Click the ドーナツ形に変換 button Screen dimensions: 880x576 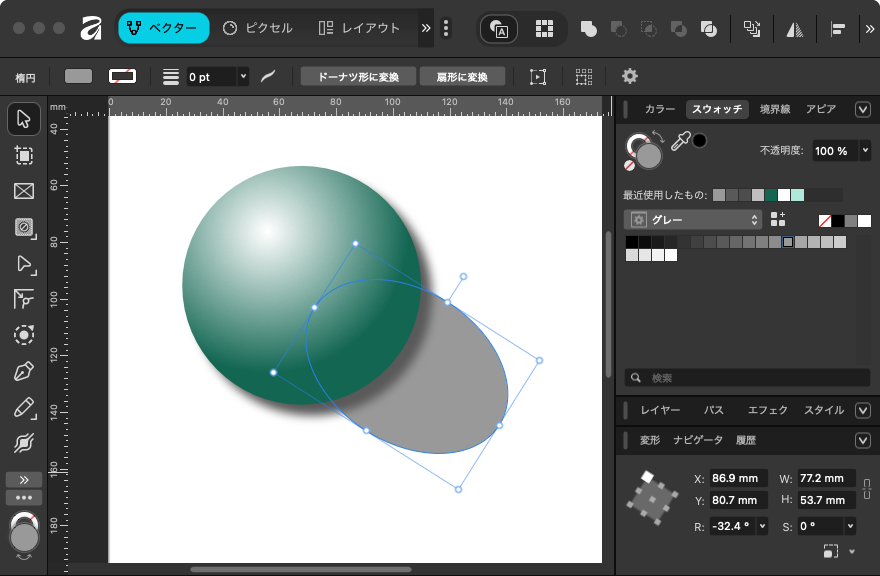pos(359,76)
